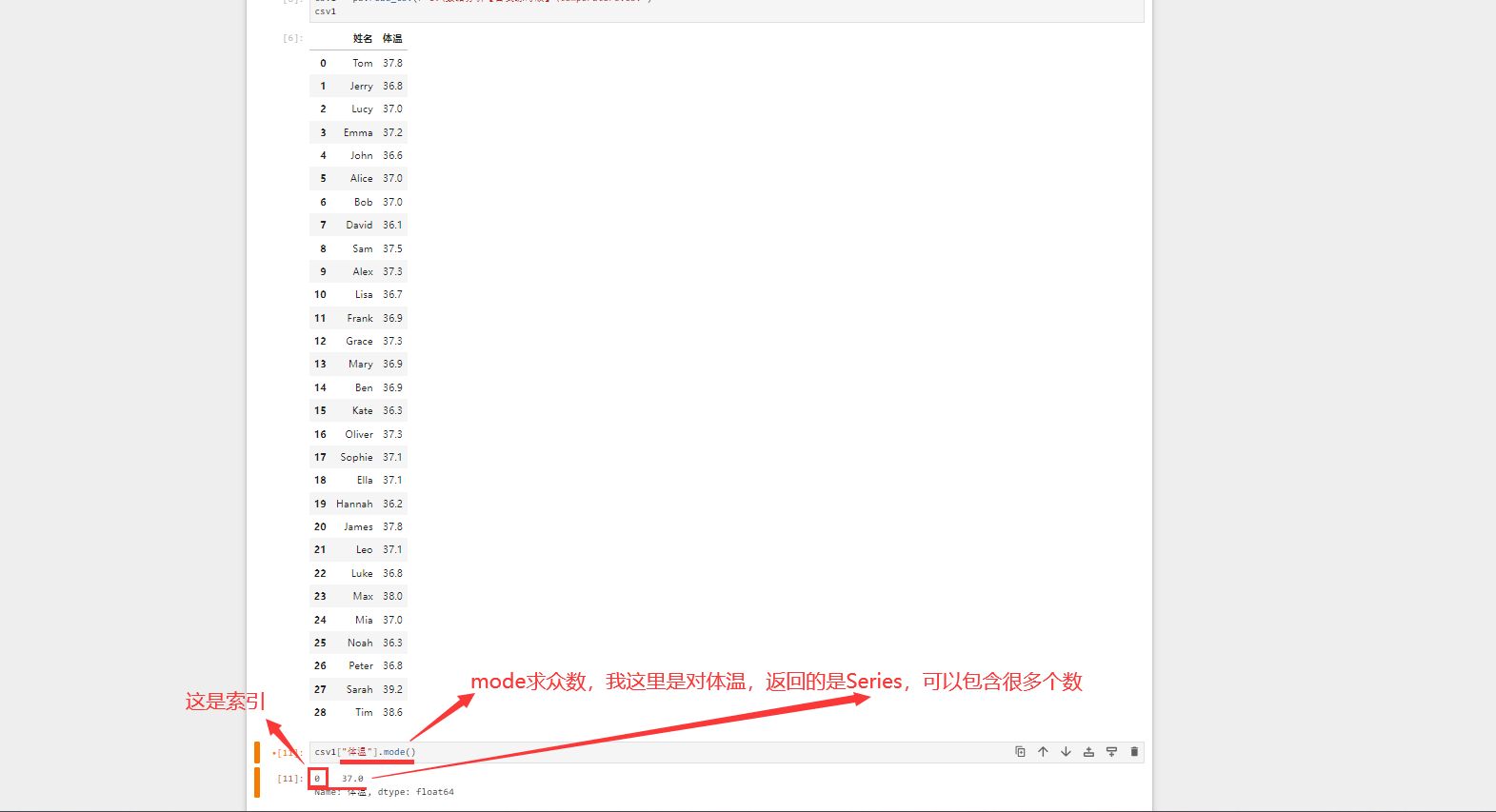Select the name Tim
The width and height of the screenshot is (1496, 812).
coord(364,713)
